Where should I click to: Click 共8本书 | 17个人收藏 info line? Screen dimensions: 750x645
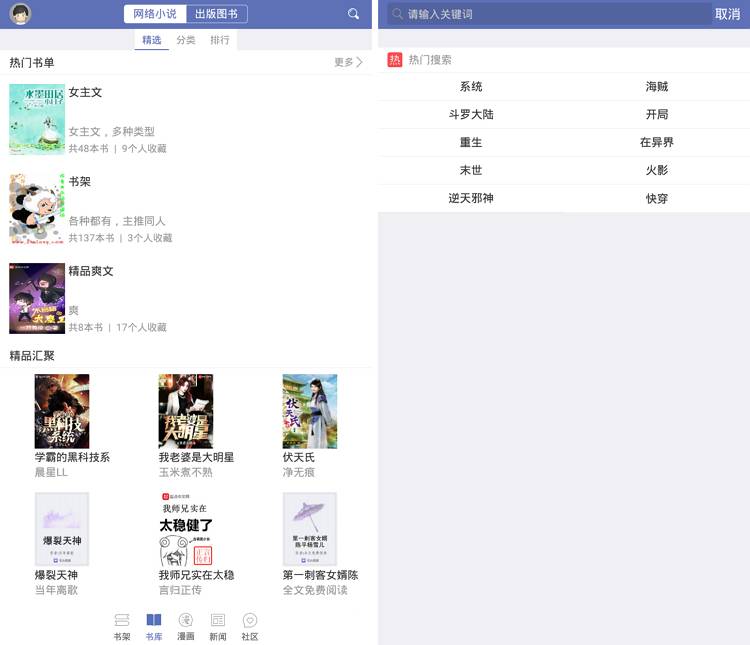[x=118, y=327]
